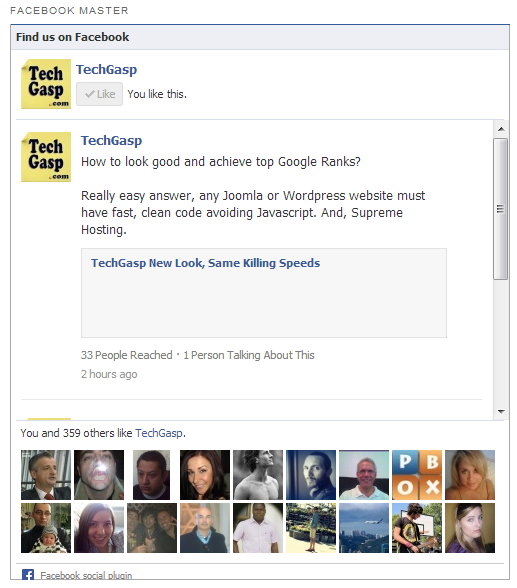The height and width of the screenshot is (588, 517).
Task: Click the airplane over city thumbnail
Action: (364, 528)
